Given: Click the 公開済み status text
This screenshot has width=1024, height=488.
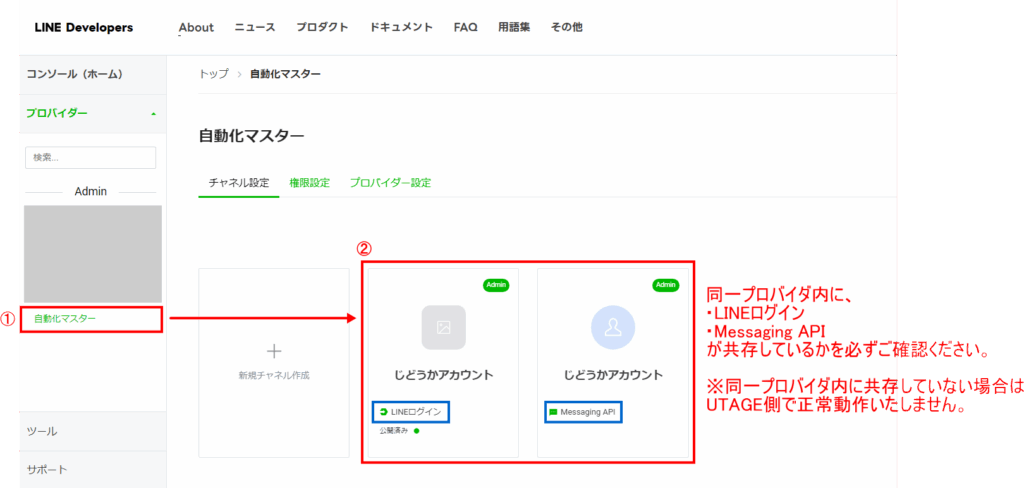Looking at the screenshot, I should click(x=393, y=431).
